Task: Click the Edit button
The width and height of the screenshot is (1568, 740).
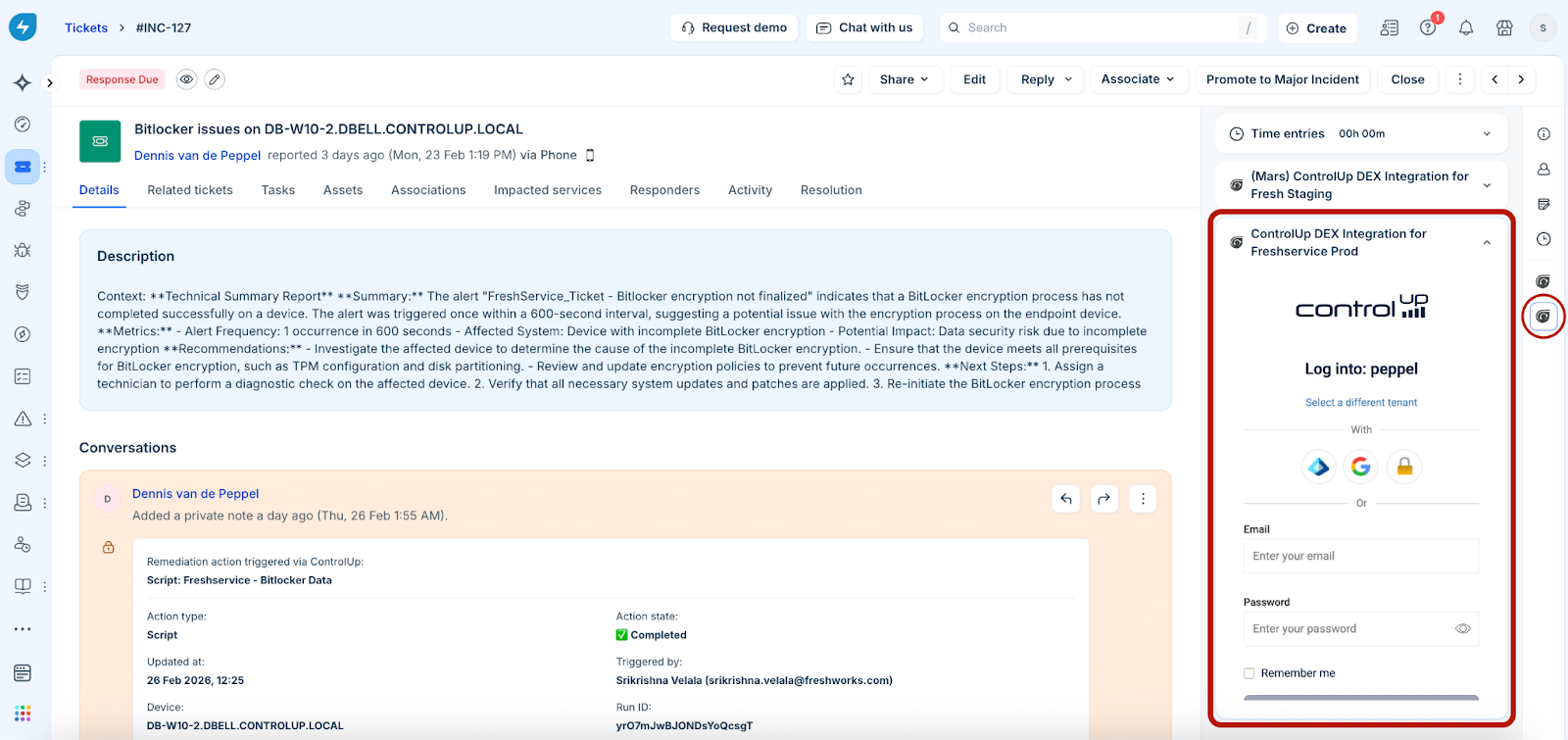Action: (x=975, y=79)
